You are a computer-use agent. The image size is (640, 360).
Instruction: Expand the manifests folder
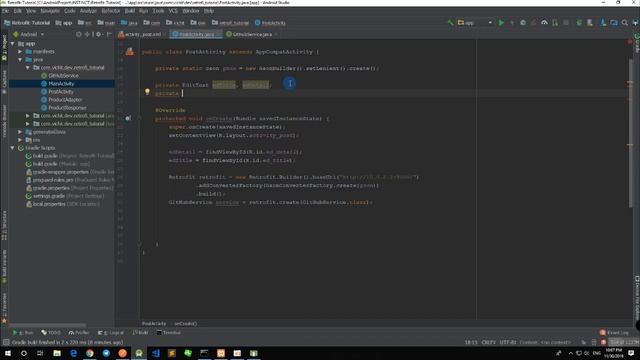click(x=20, y=51)
